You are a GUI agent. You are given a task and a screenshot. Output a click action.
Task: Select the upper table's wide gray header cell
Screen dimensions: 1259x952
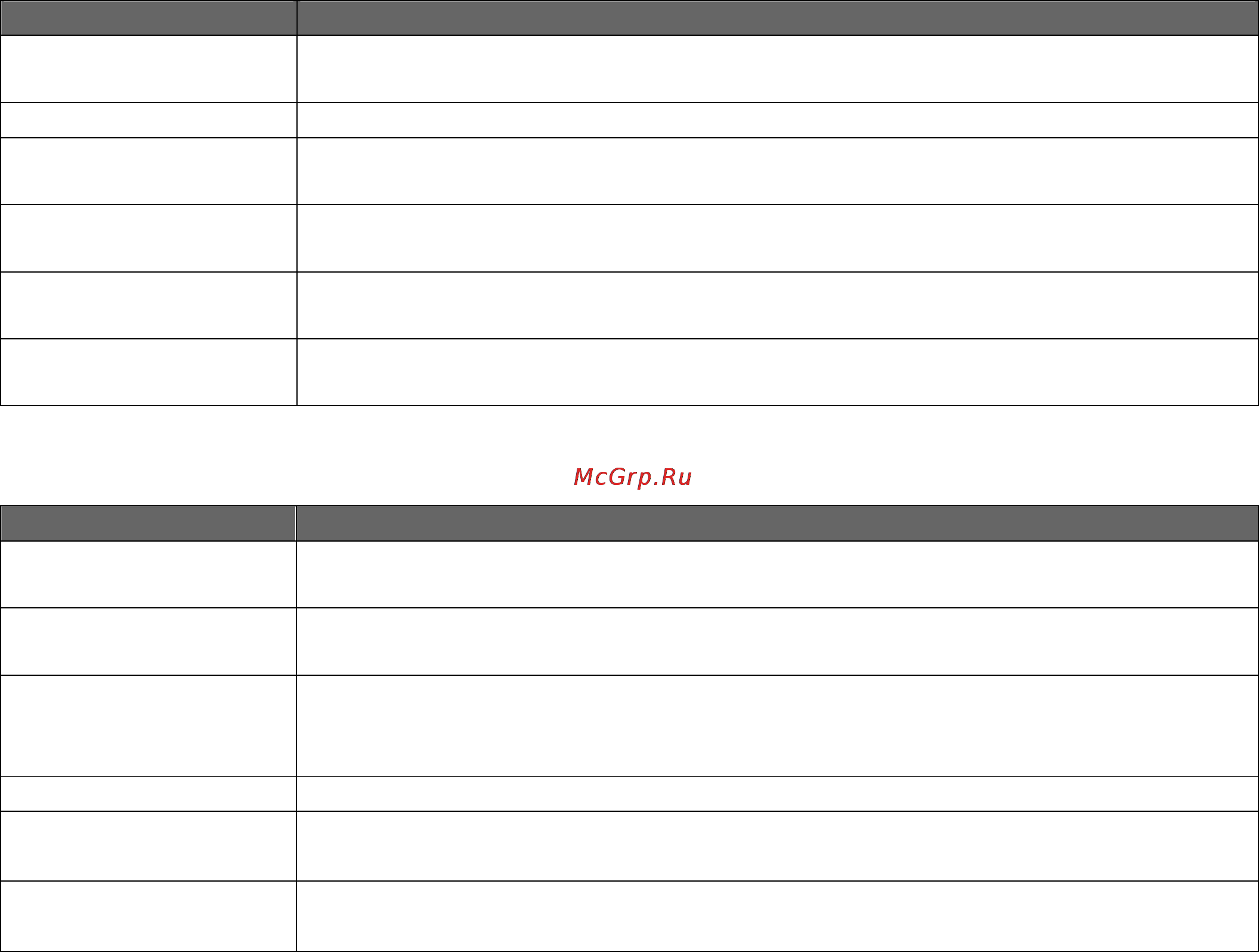tap(778, 18)
